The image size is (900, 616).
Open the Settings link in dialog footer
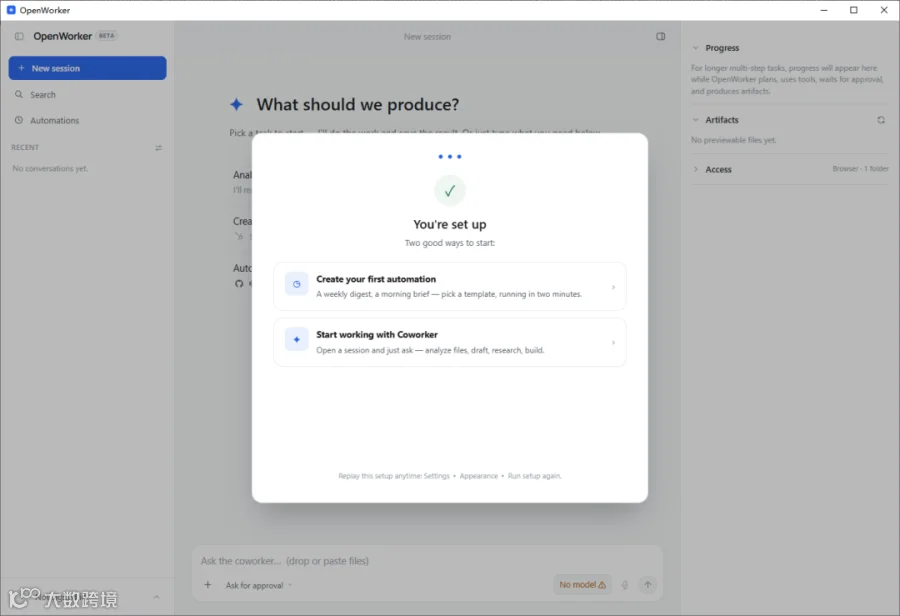[436, 476]
